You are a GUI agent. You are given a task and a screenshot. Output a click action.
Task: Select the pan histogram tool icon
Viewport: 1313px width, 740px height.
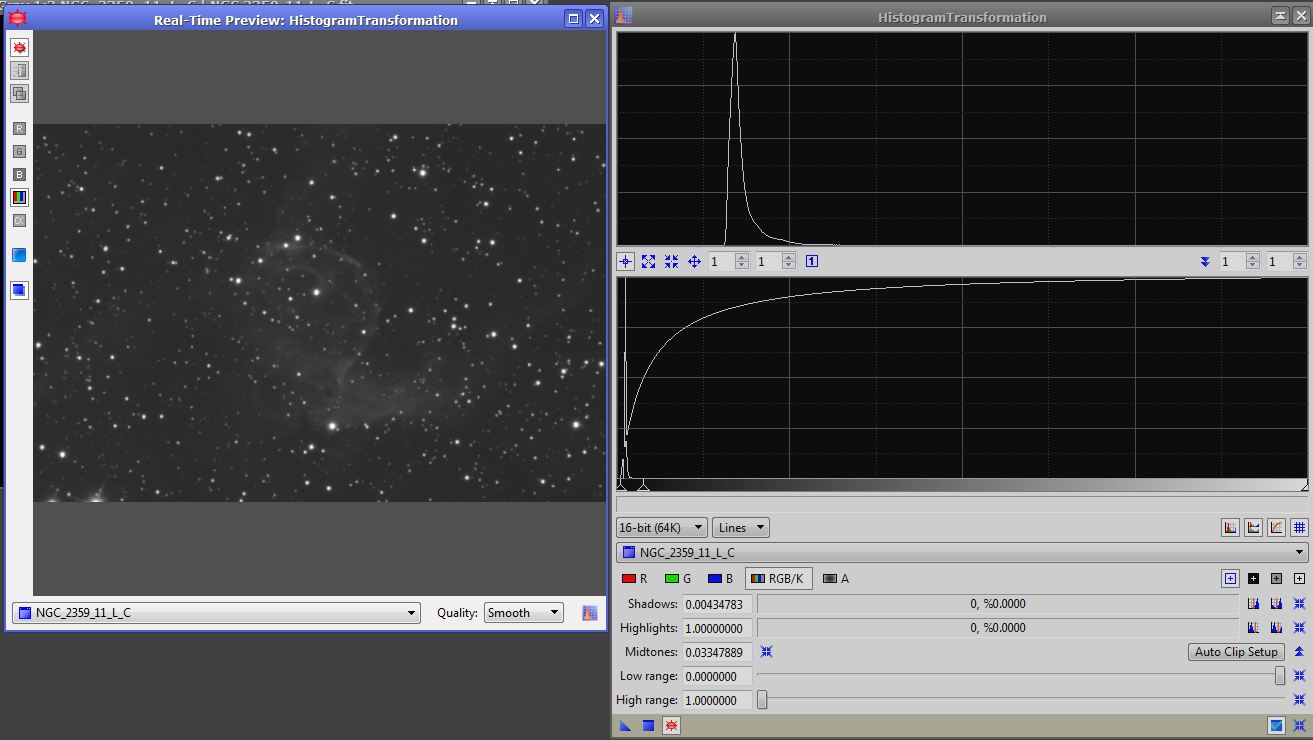[x=694, y=261]
